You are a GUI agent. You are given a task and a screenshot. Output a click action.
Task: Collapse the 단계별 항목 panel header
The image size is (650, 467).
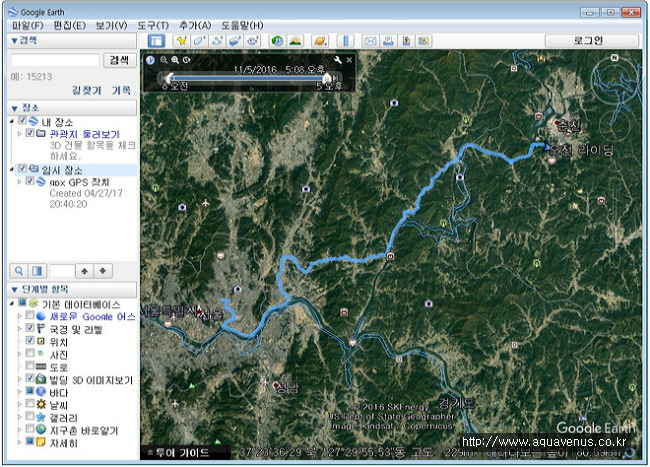pos(72,289)
